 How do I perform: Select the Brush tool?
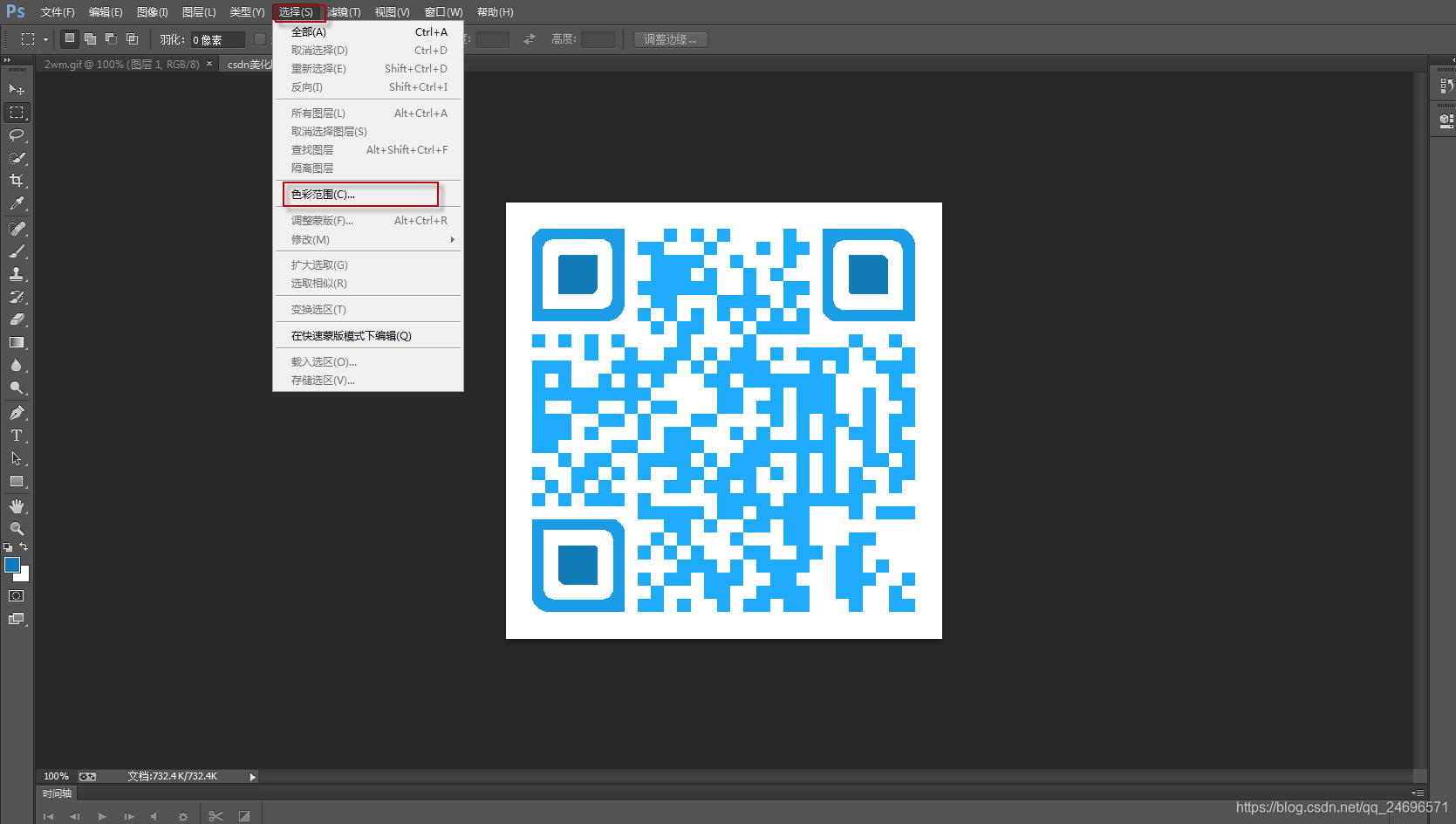click(x=17, y=251)
